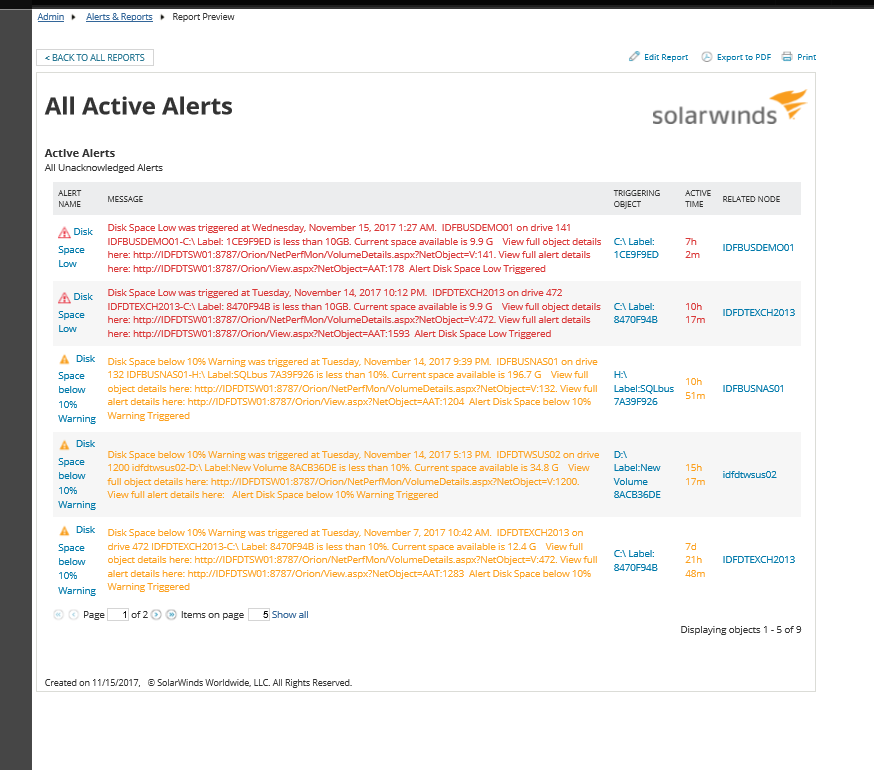Image resolution: width=874 pixels, height=770 pixels.
Task: Open Disk Space below 10% Warning for idfdtwsus02
Action: pyautogui.click(x=77, y=474)
